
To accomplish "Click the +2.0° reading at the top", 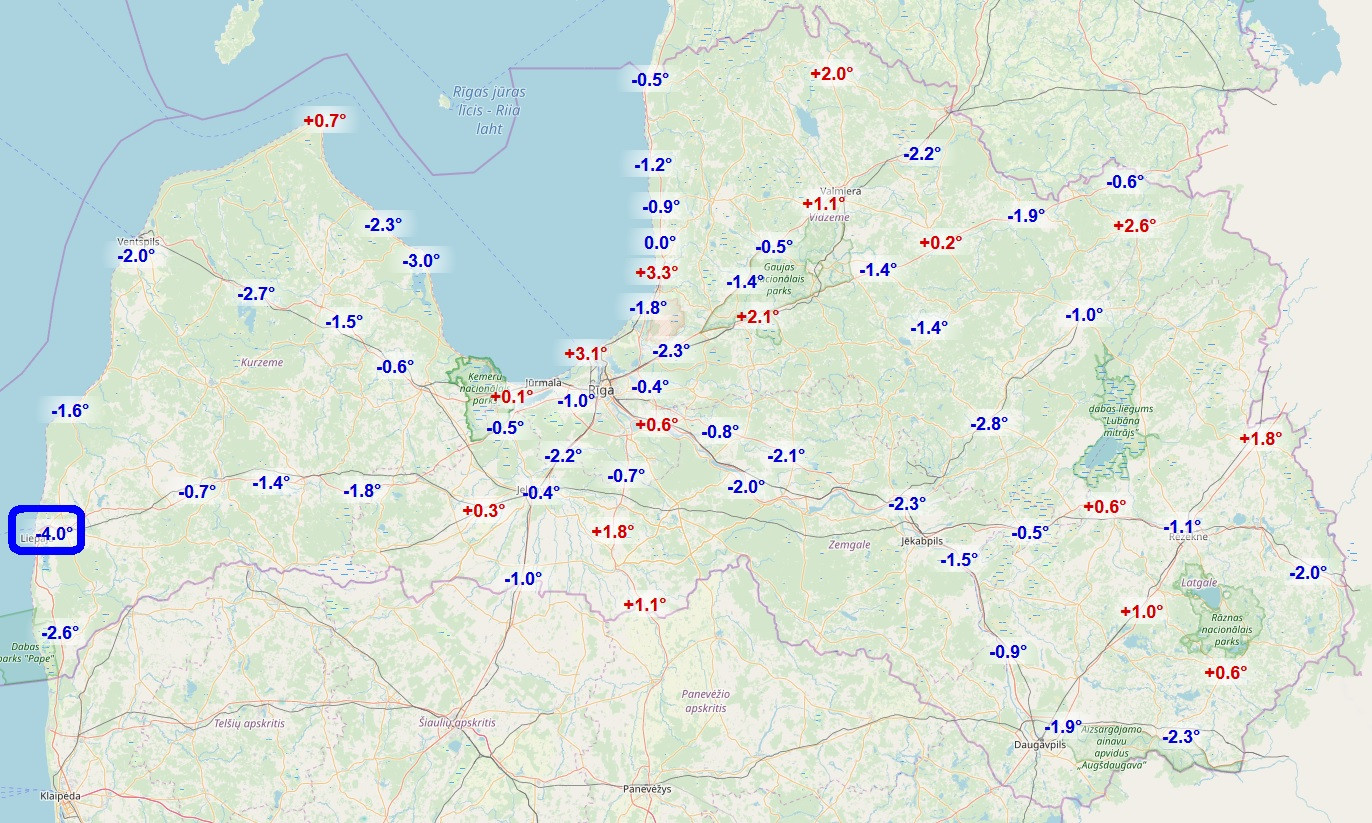I will click(x=832, y=73).
